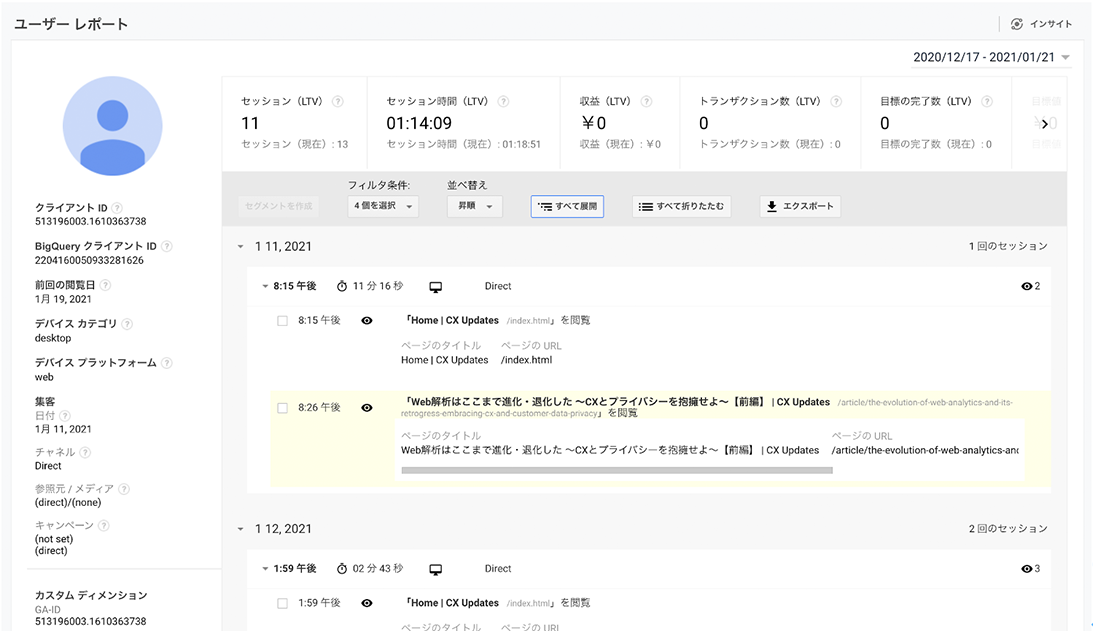Open the date range 2020/12/17 - 2021/01/21 dropdown
Screen dimensions: 1093x631
click(991, 58)
